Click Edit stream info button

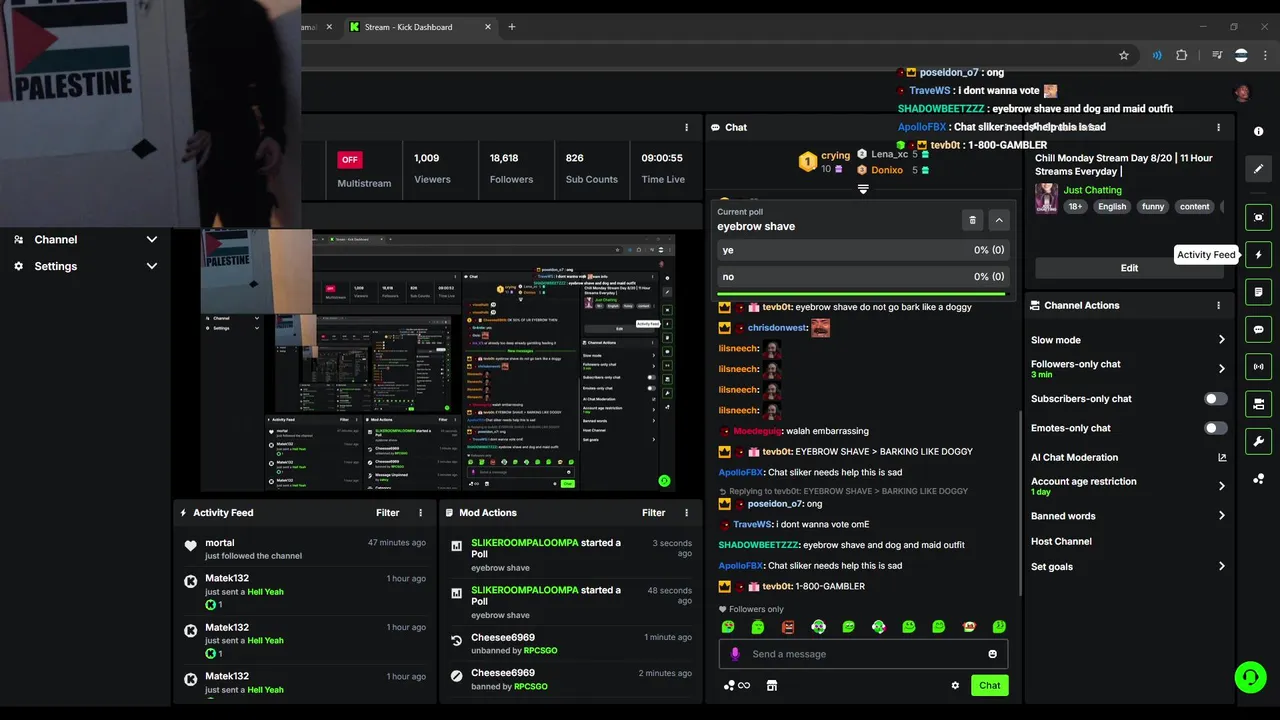tap(1129, 268)
